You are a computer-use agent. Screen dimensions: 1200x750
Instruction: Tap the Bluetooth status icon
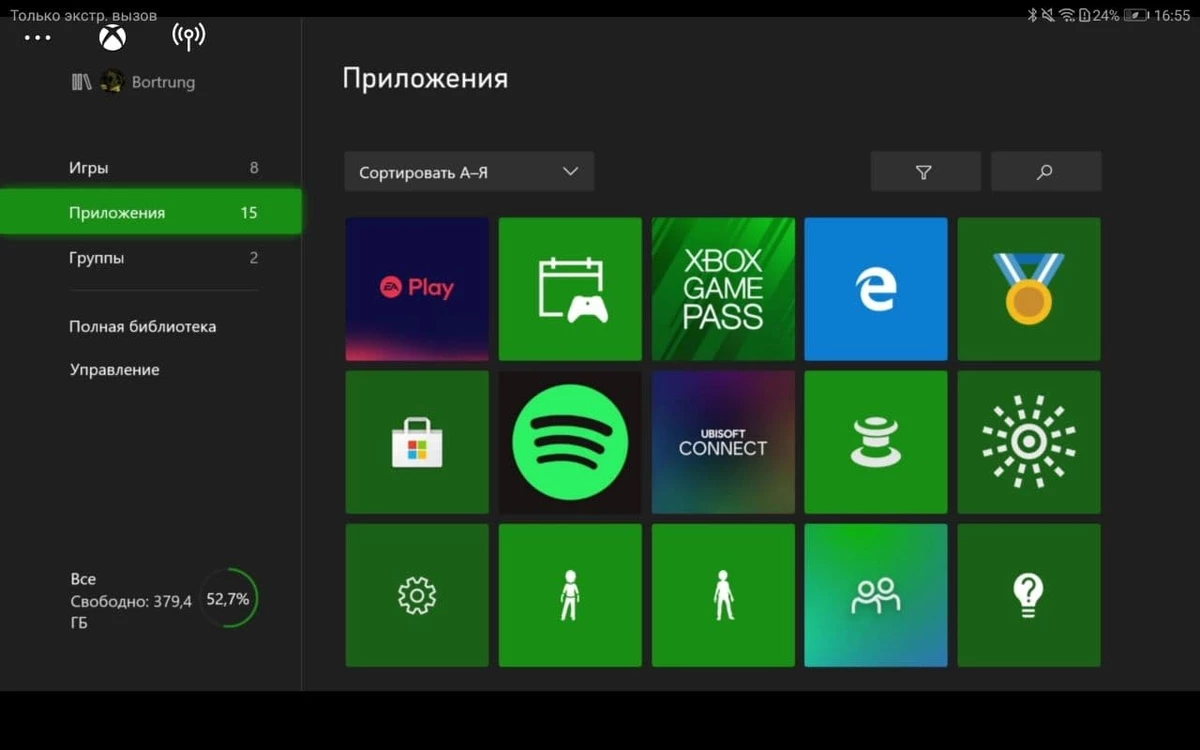pyautogui.click(x=1033, y=15)
